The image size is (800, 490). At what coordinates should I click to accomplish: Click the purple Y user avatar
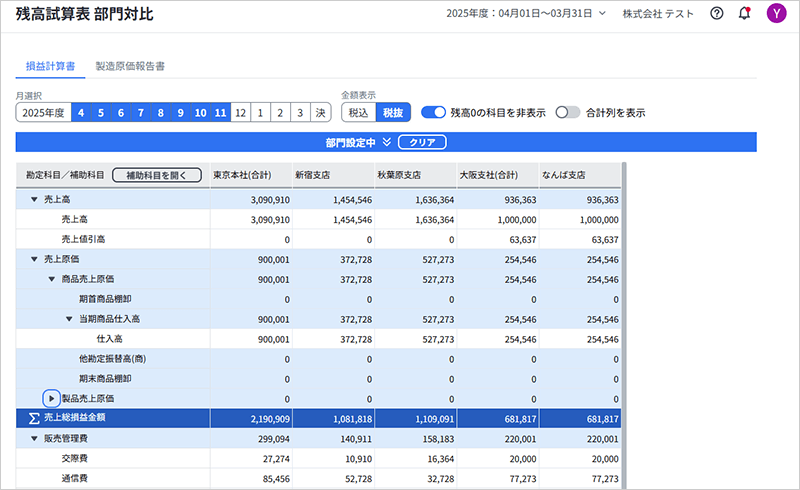(x=776, y=14)
